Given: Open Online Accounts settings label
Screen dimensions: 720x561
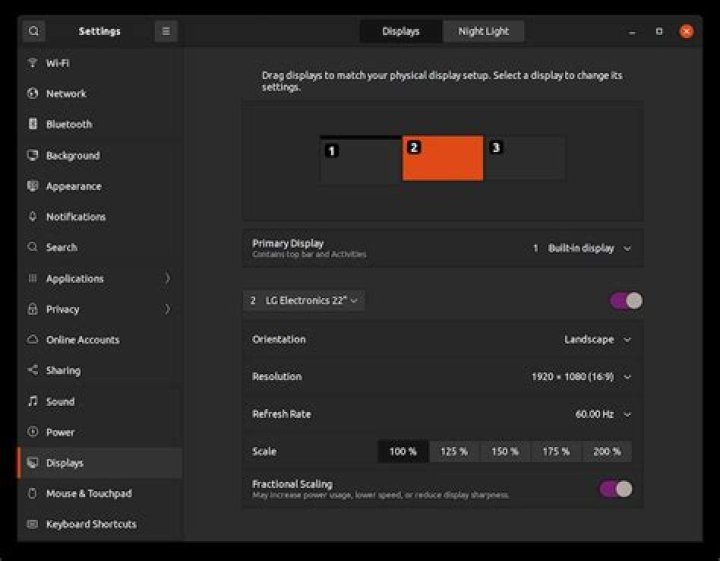Looking at the screenshot, I should coord(83,340).
